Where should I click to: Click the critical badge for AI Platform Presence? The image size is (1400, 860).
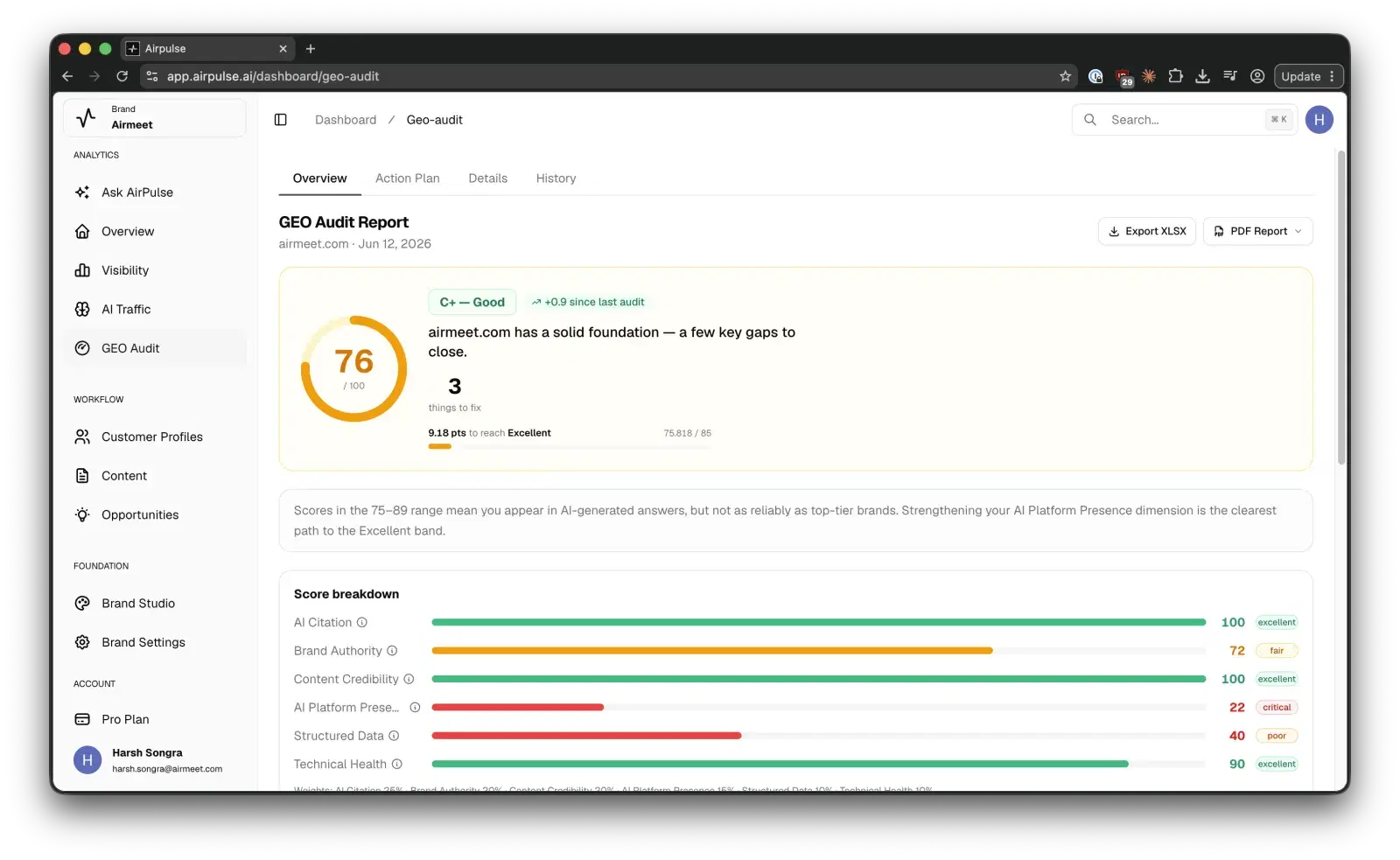(1277, 707)
